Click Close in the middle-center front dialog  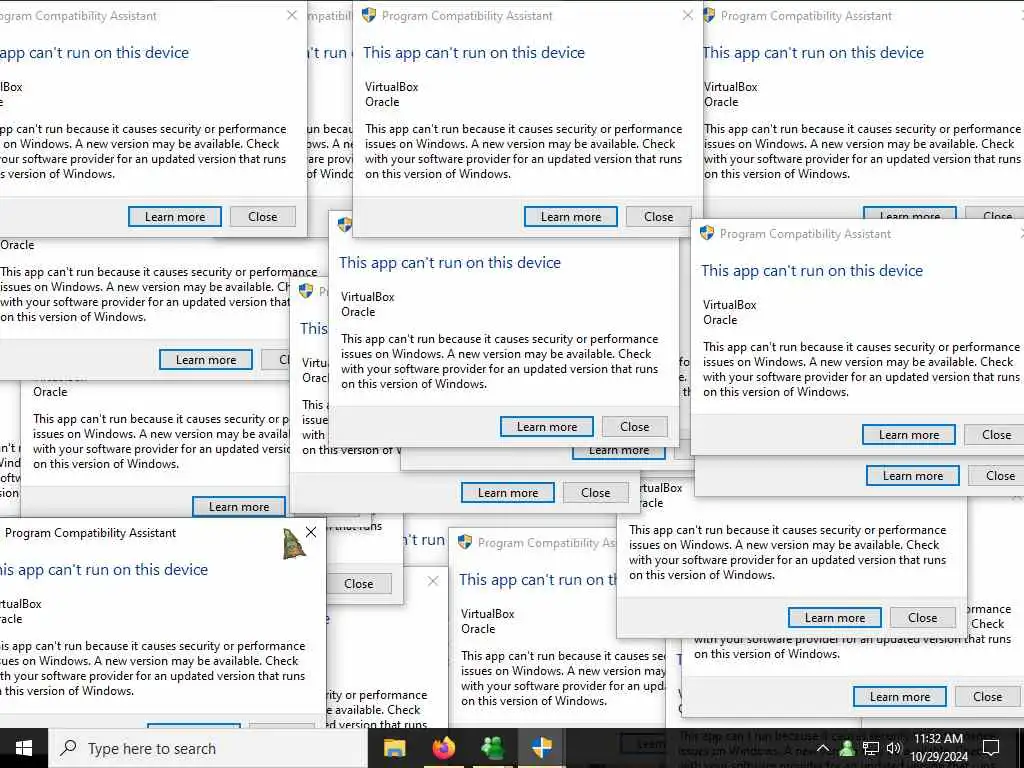(635, 426)
